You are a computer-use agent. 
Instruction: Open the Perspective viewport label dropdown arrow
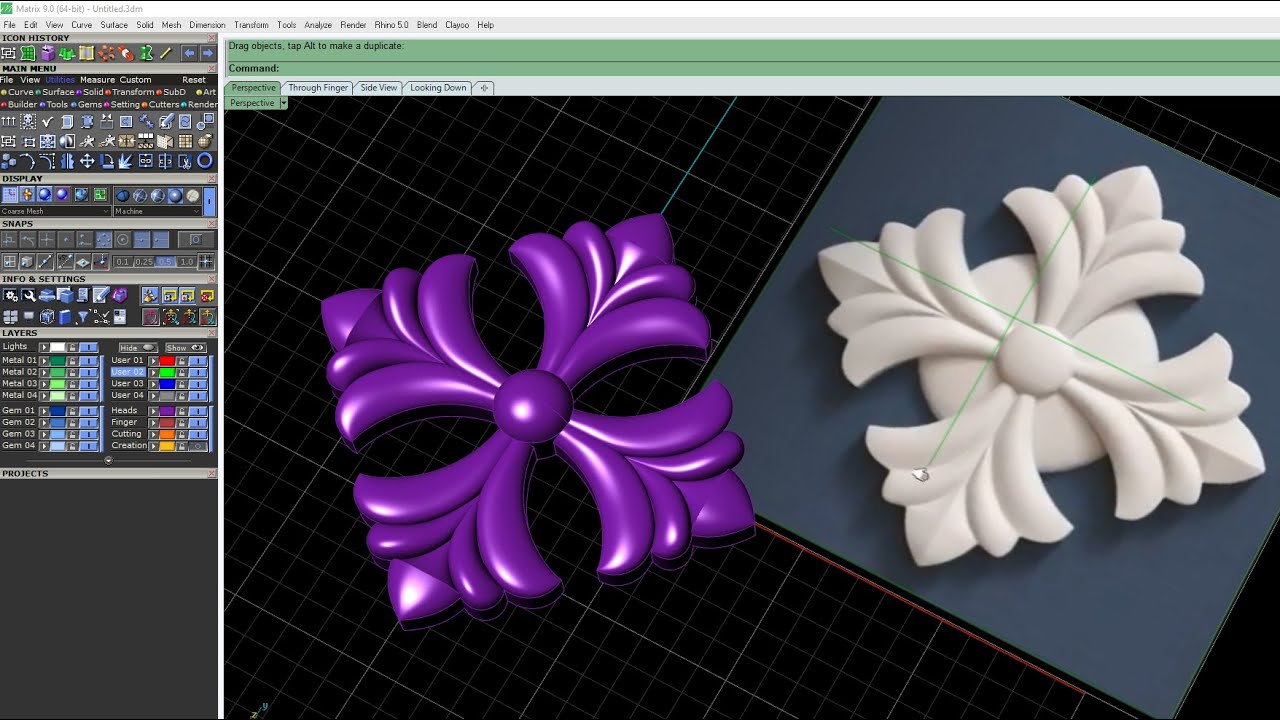283,103
